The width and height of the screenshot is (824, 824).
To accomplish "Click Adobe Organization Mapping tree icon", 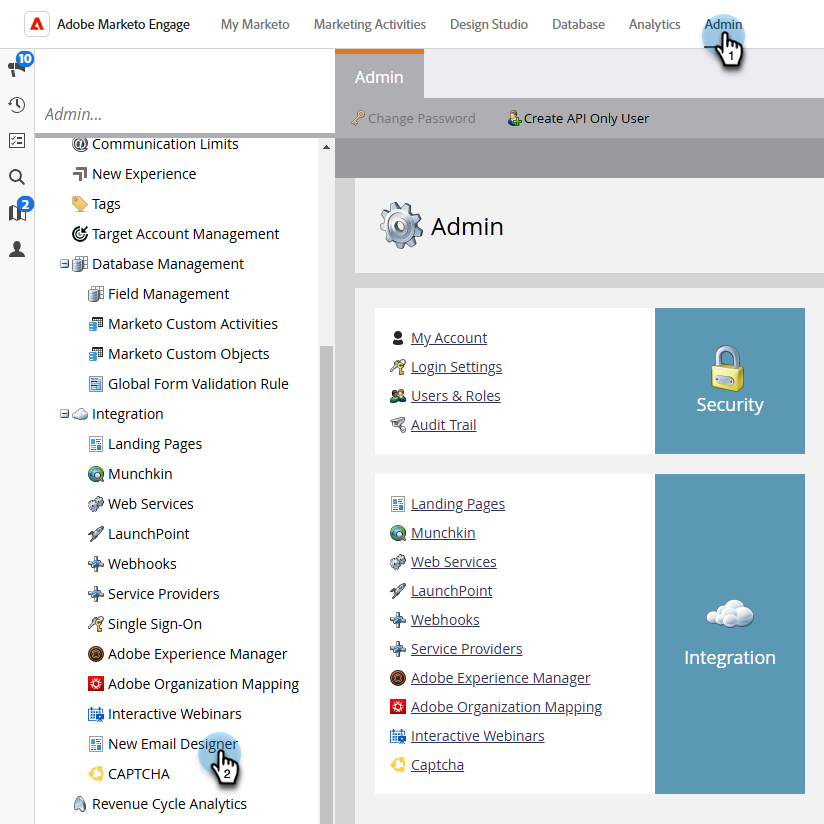I will [x=96, y=684].
